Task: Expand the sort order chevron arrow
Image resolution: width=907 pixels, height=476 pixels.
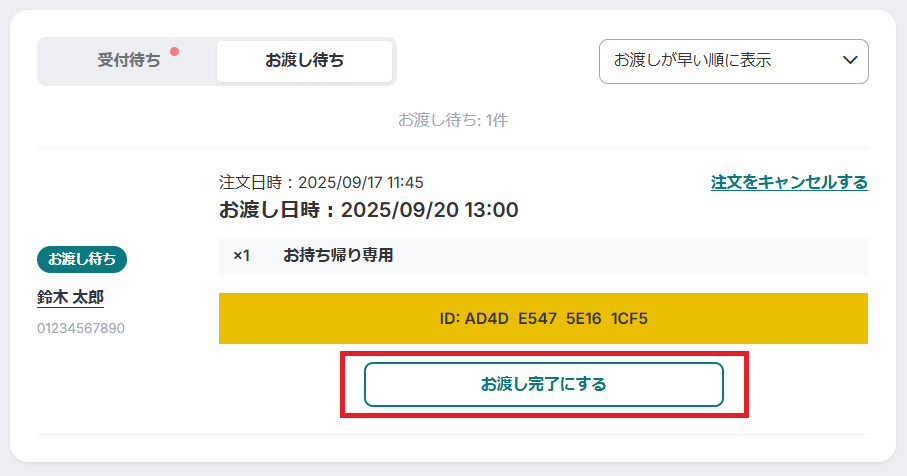Action: click(850, 60)
